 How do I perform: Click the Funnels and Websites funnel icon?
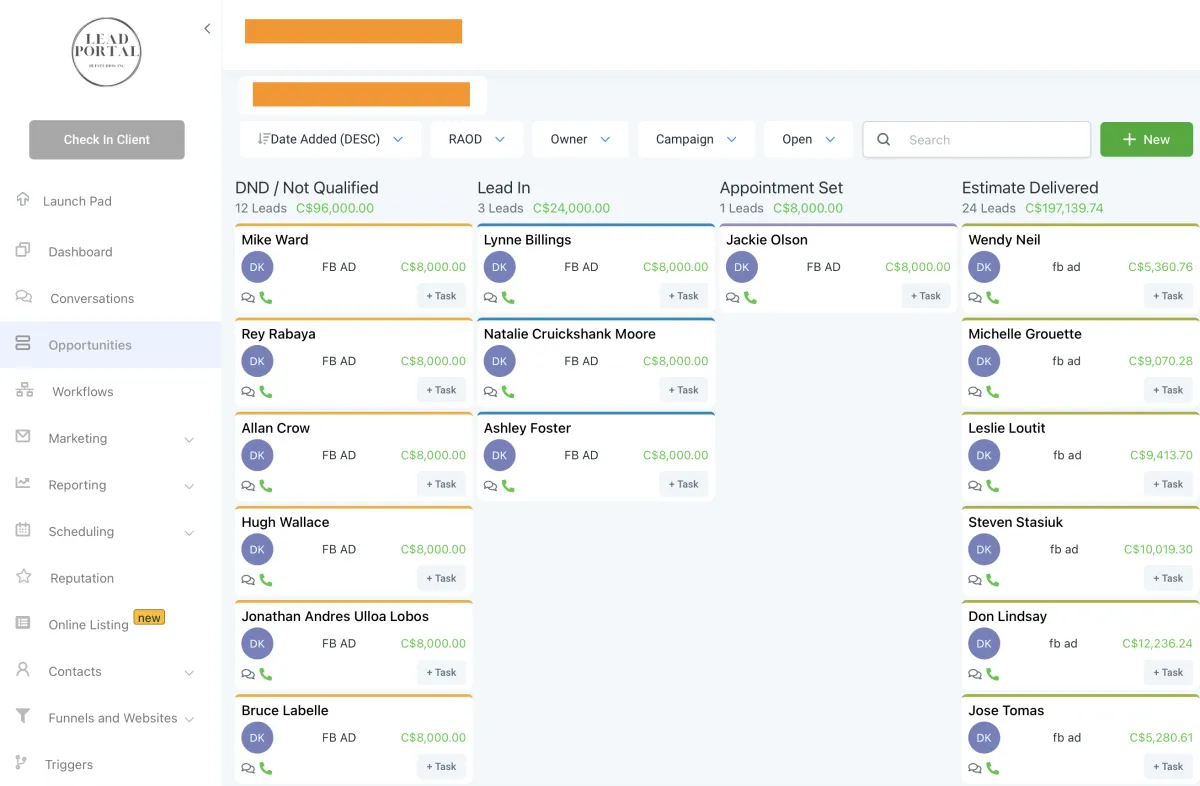pyautogui.click(x=23, y=716)
